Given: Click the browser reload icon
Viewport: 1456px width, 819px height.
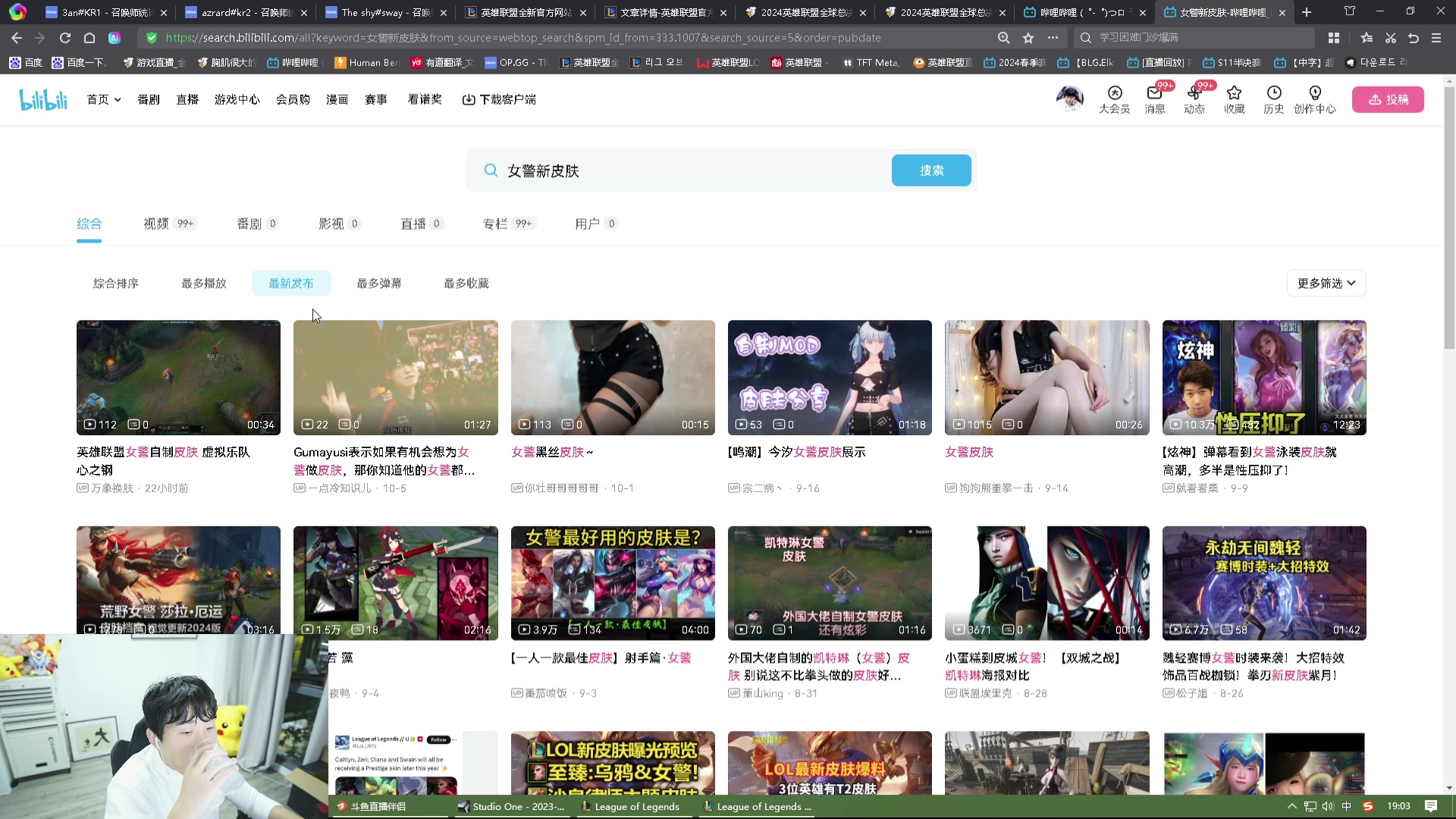Looking at the screenshot, I should click(65, 37).
